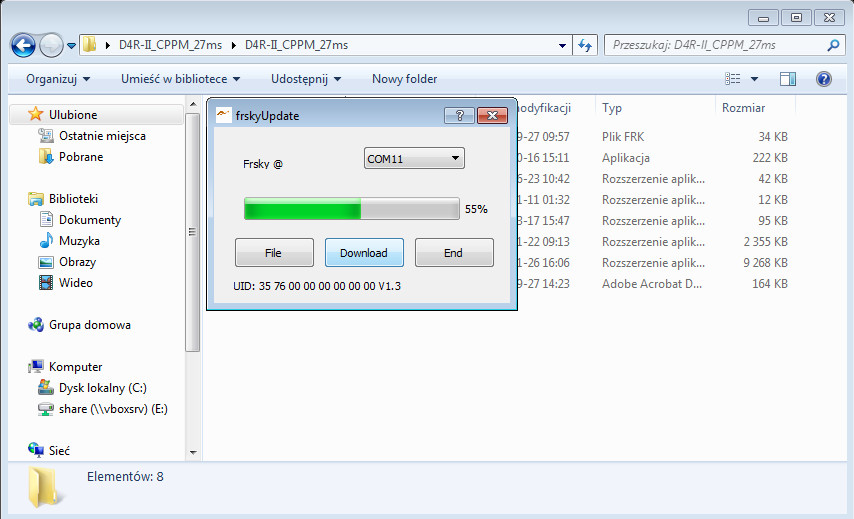Select the Adobe Acrobat document row
This screenshot has width=854, height=519.
(x=652, y=284)
